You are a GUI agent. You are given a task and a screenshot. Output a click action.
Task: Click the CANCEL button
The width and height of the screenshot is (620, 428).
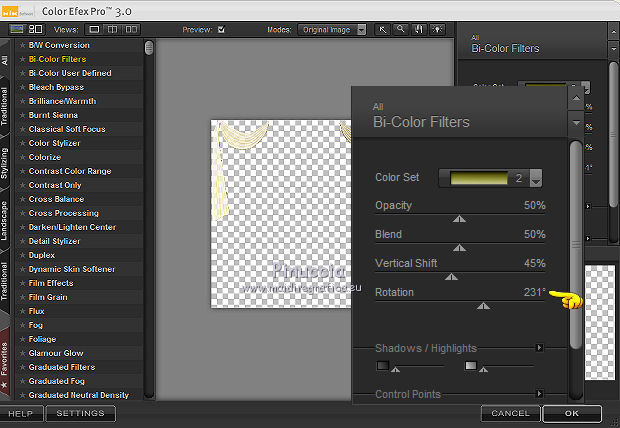click(x=510, y=414)
